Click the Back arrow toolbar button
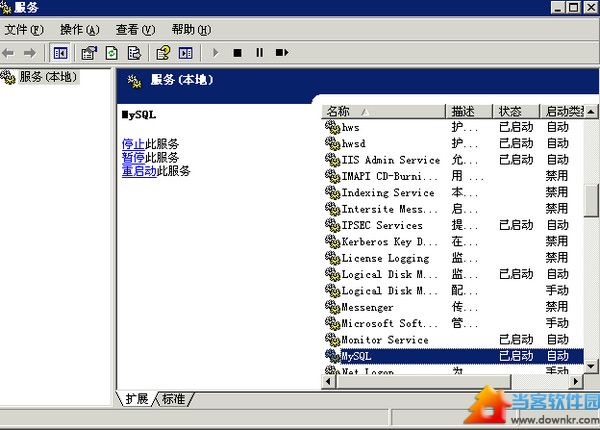This screenshot has height=430, width=600. coord(8,53)
